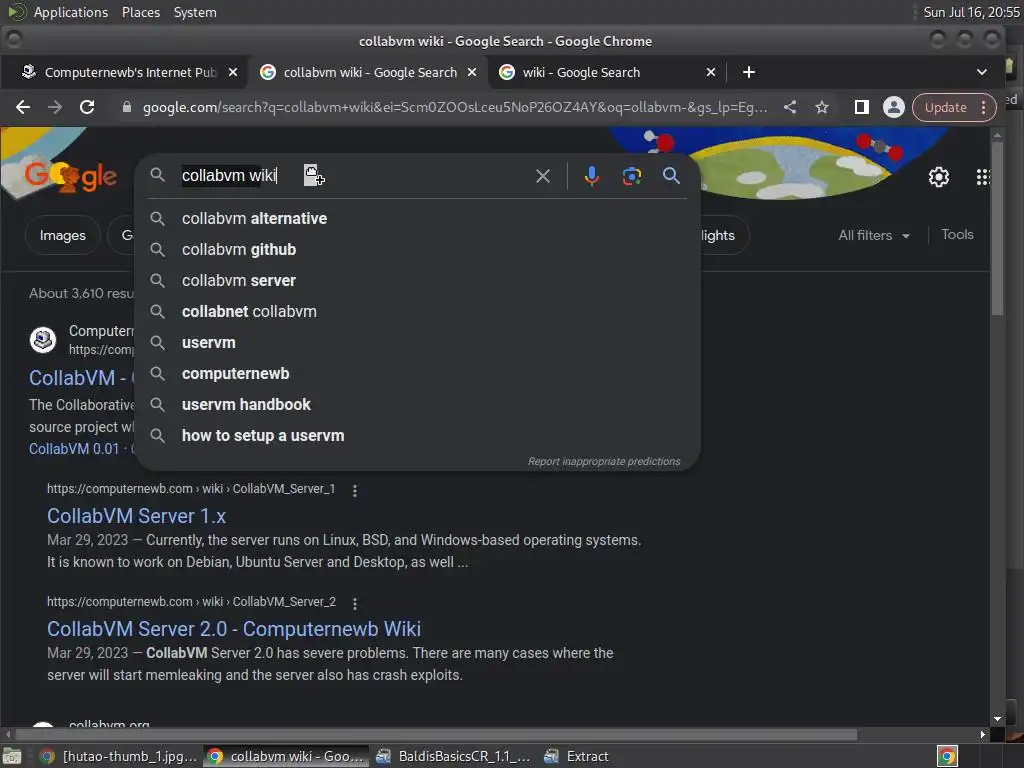The image size is (1024, 768).
Task: Open search Tools
Action: point(957,234)
